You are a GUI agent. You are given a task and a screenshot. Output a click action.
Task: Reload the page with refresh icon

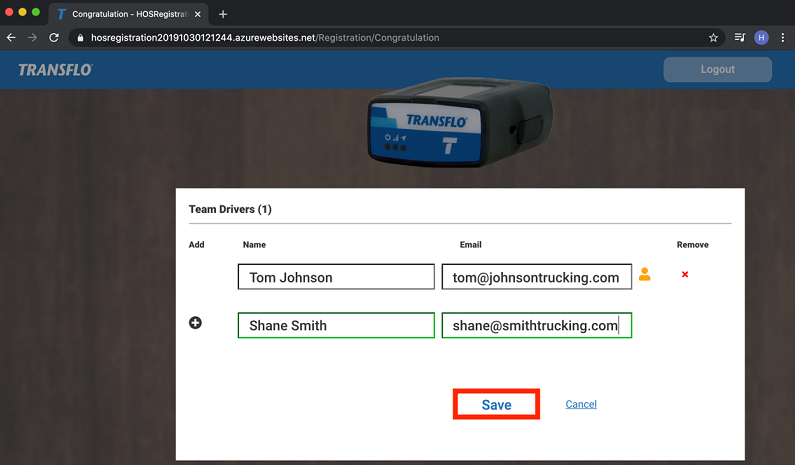coord(54,38)
